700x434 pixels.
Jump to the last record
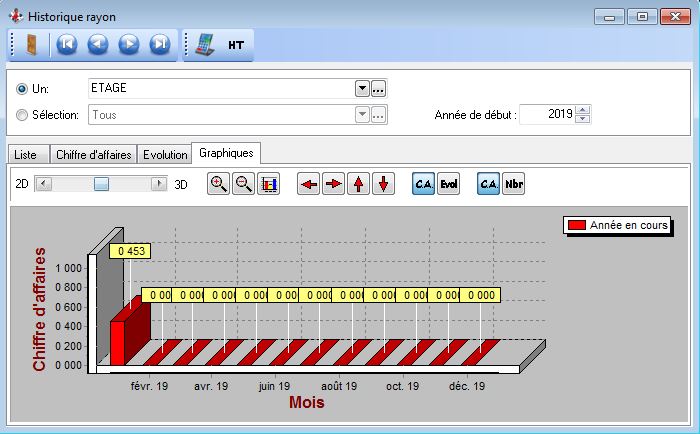coord(159,44)
